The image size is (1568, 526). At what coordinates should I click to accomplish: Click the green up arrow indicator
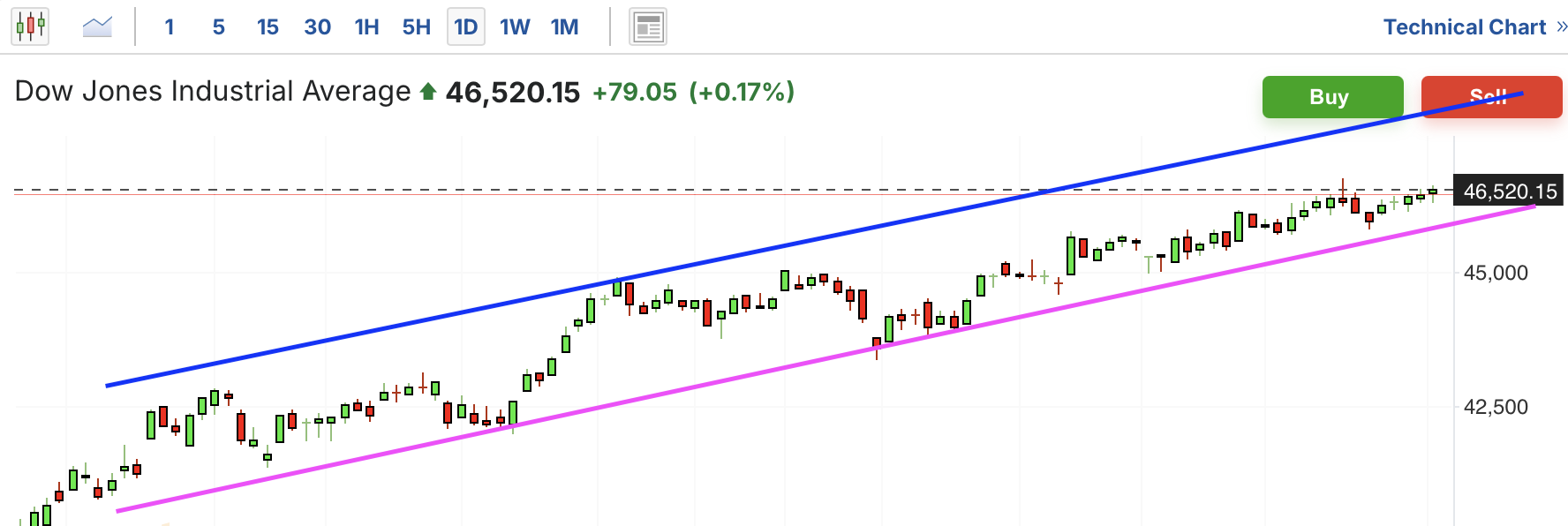coord(428,91)
